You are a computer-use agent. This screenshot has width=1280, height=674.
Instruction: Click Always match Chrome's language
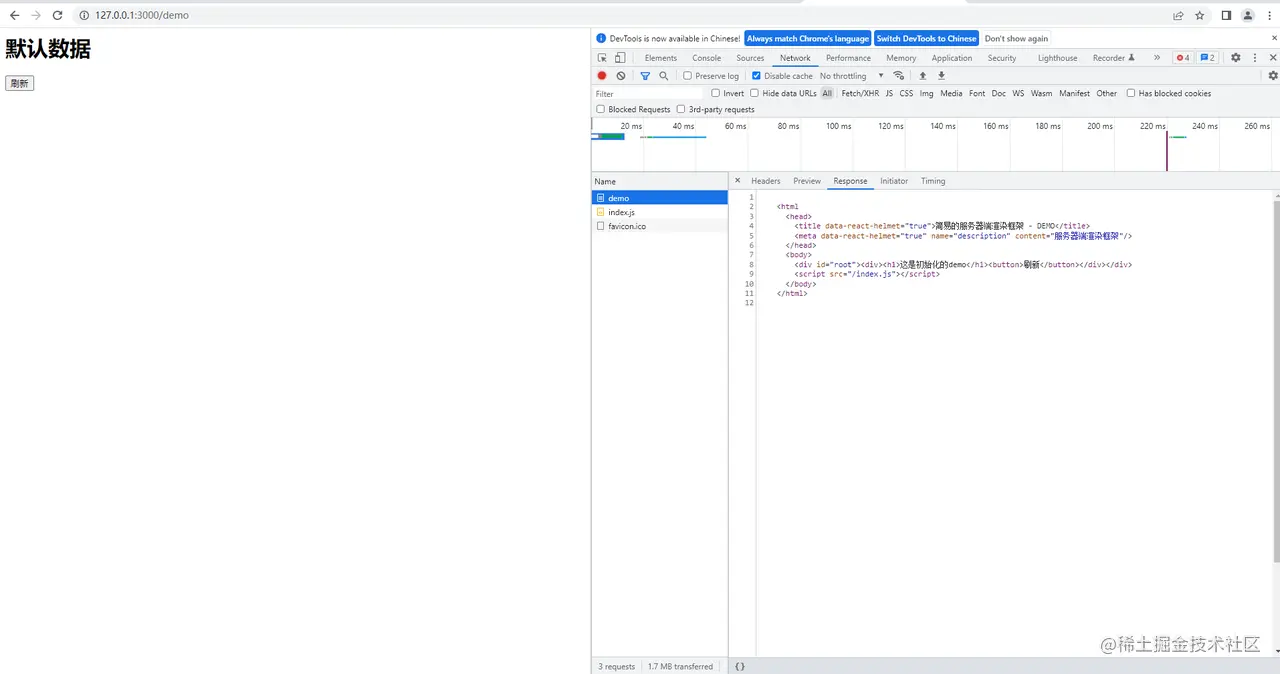[x=808, y=38]
